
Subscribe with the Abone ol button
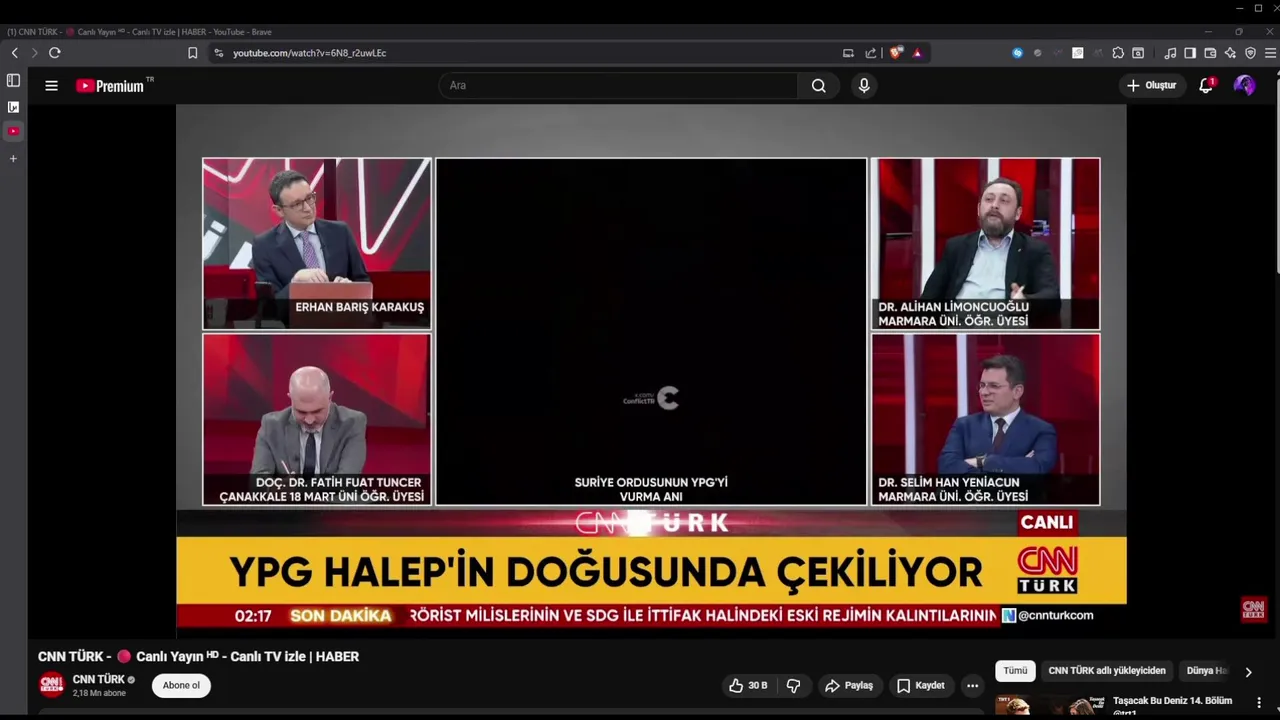(181, 685)
